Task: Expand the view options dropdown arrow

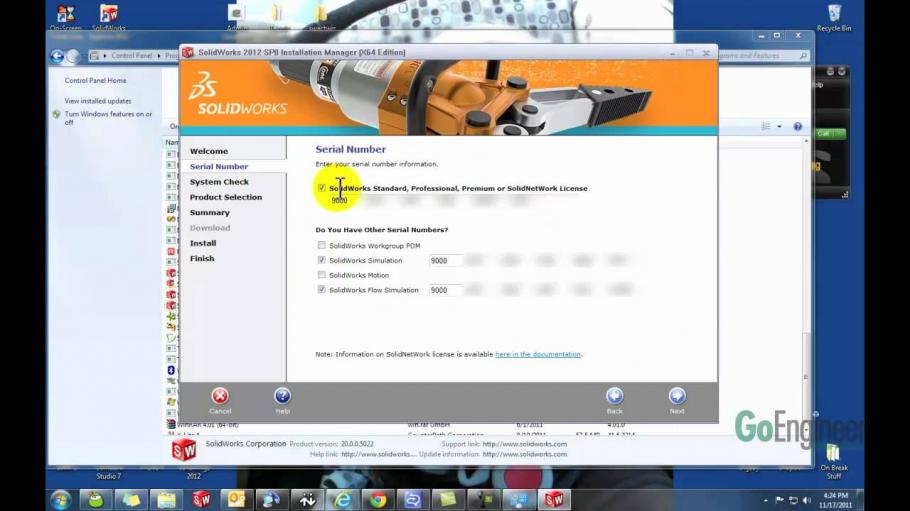Action: tap(779, 127)
